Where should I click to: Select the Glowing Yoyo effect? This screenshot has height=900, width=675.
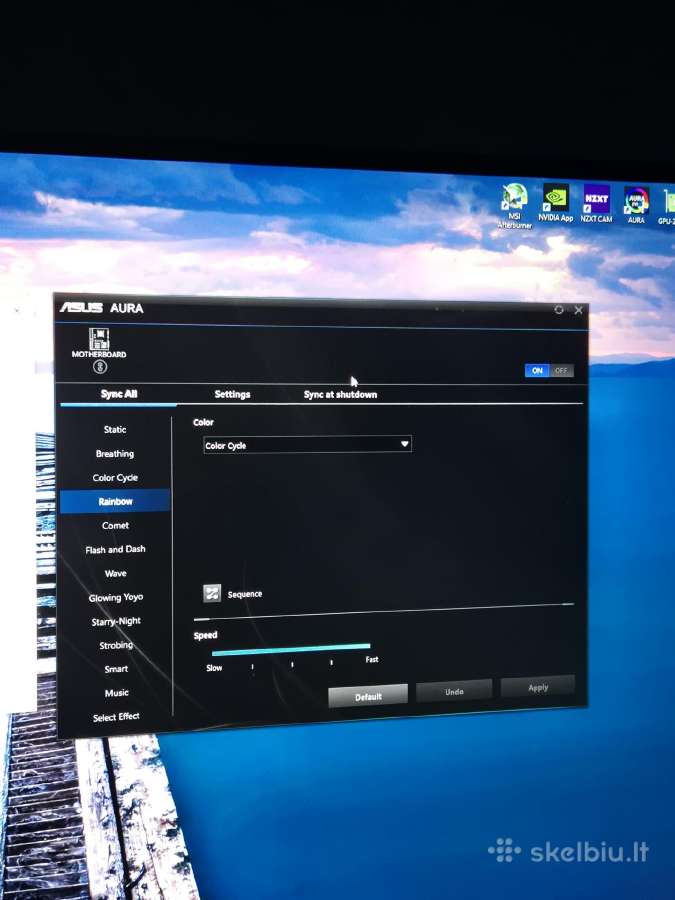115,598
